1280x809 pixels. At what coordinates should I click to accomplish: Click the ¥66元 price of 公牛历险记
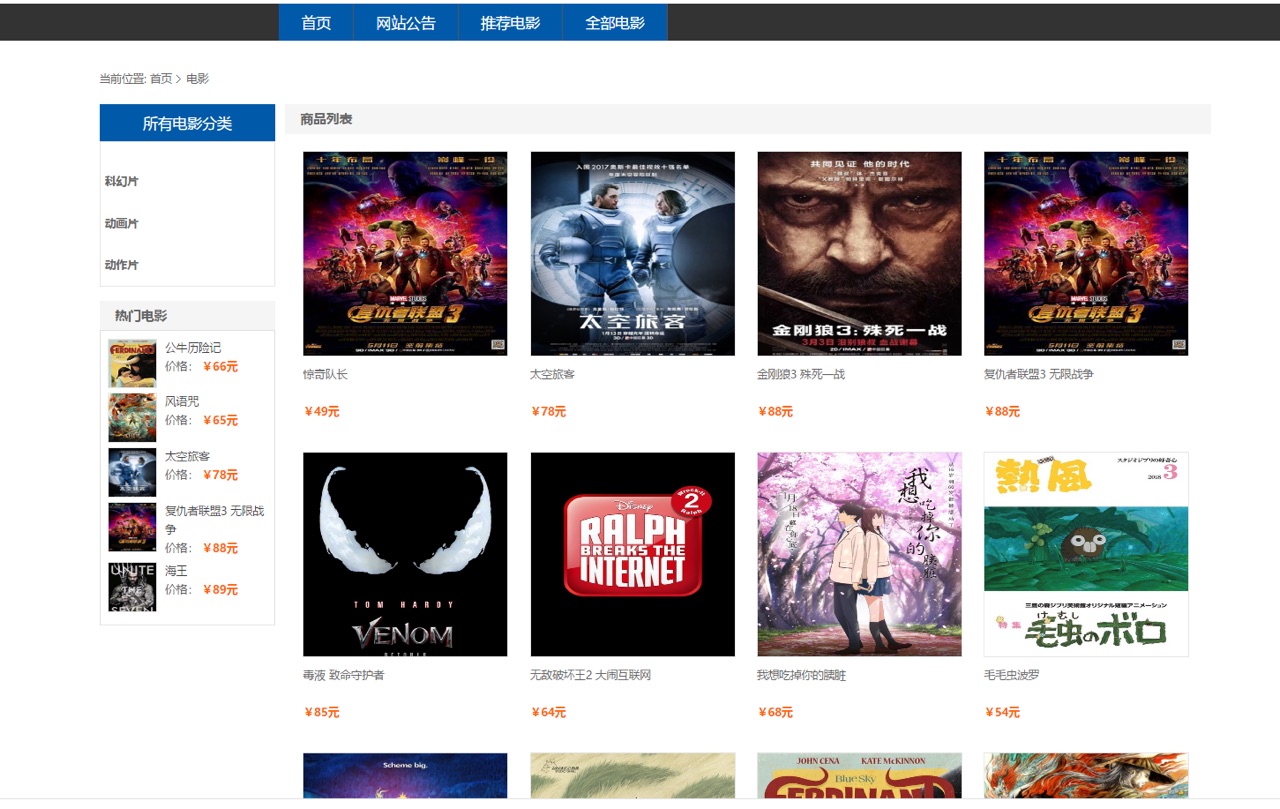[220, 366]
